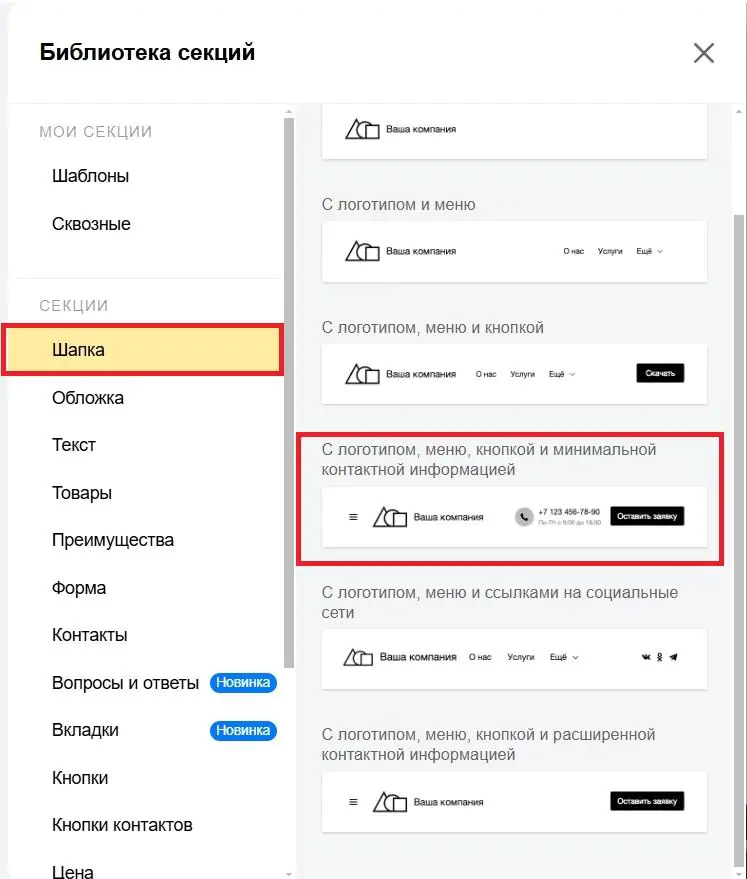Click the Telegram icon in the social links header
Image resolution: width=747 pixels, height=879 pixels.
(x=674, y=657)
